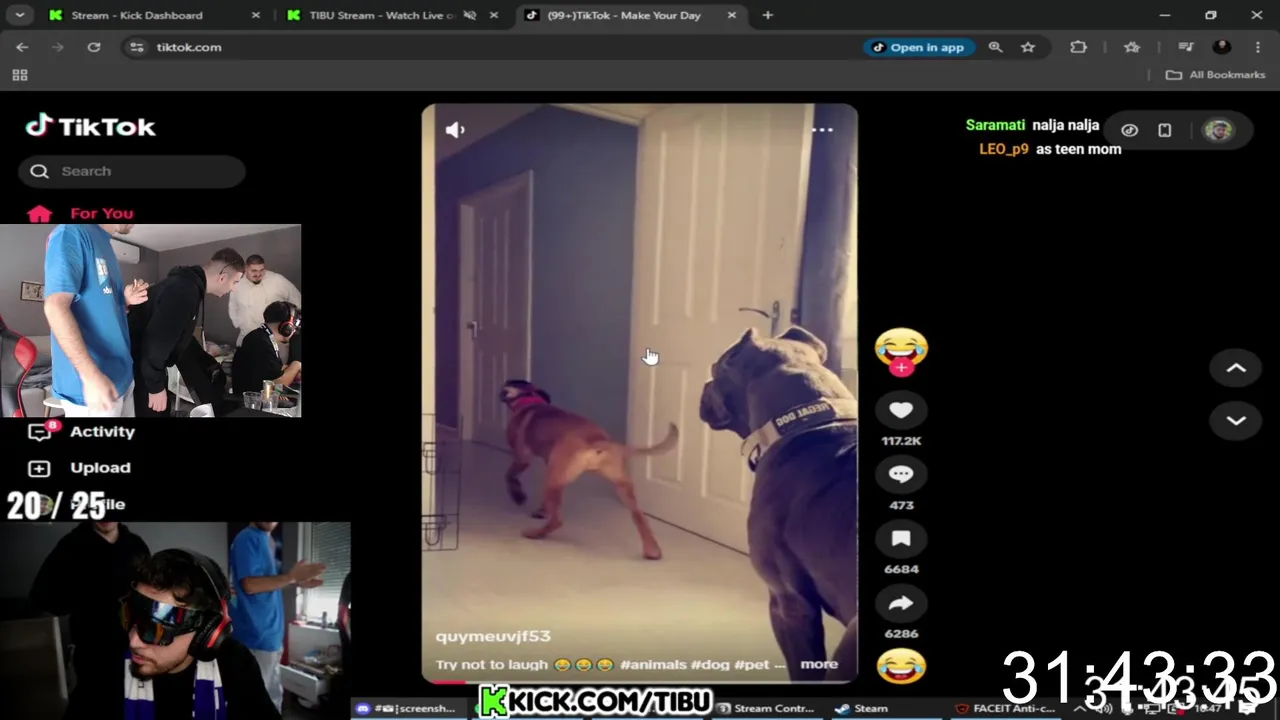
Task: Go to the previous video arrow
Action: pos(1236,368)
